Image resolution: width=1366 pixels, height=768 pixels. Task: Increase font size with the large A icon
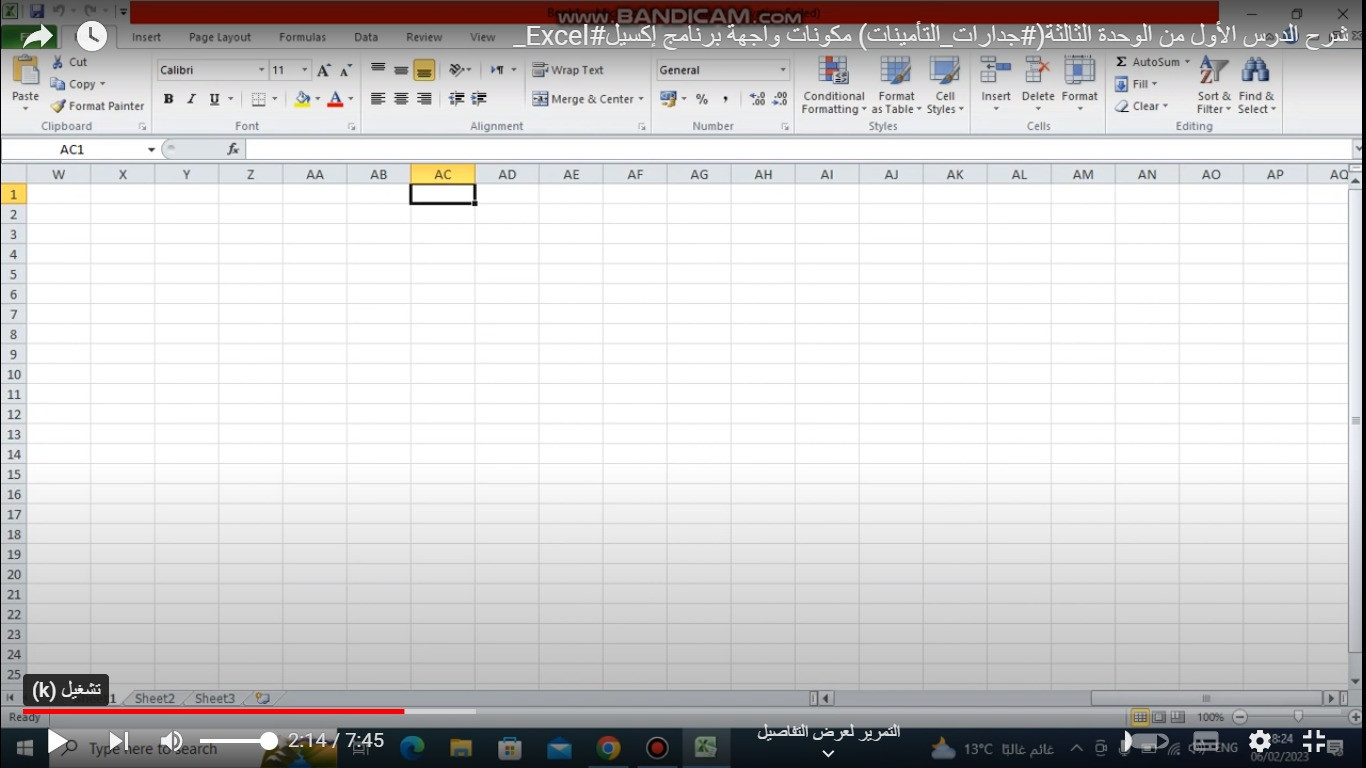tap(323, 70)
